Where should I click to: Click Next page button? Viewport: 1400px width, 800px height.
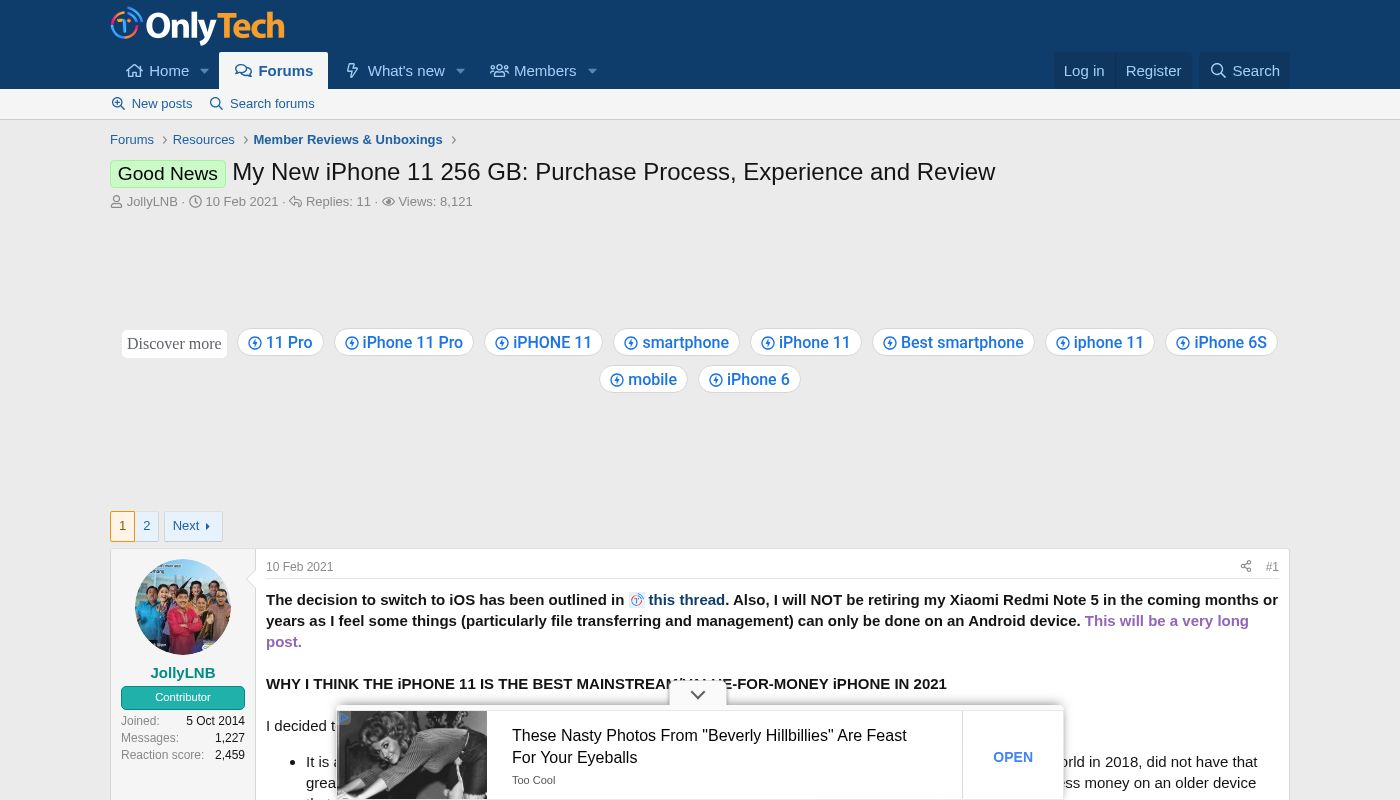pos(192,526)
